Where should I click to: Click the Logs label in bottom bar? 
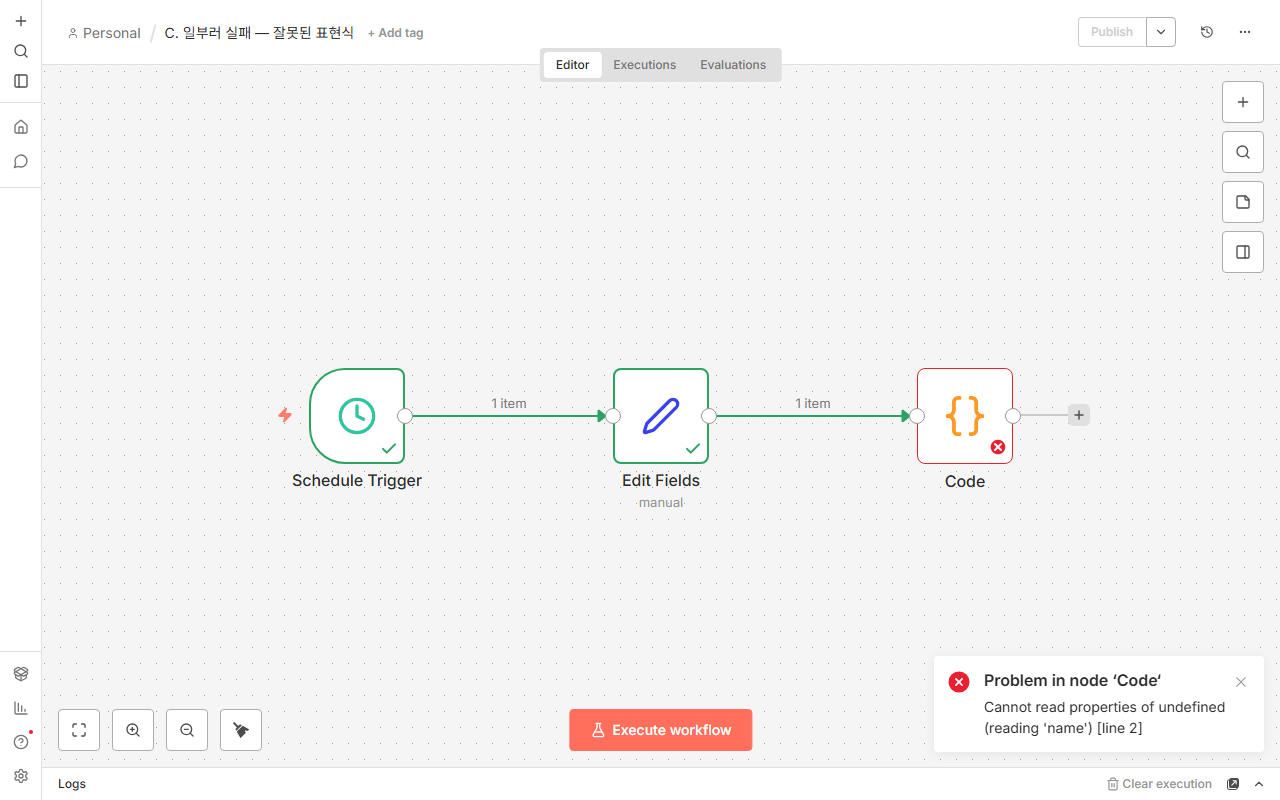coord(72,784)
